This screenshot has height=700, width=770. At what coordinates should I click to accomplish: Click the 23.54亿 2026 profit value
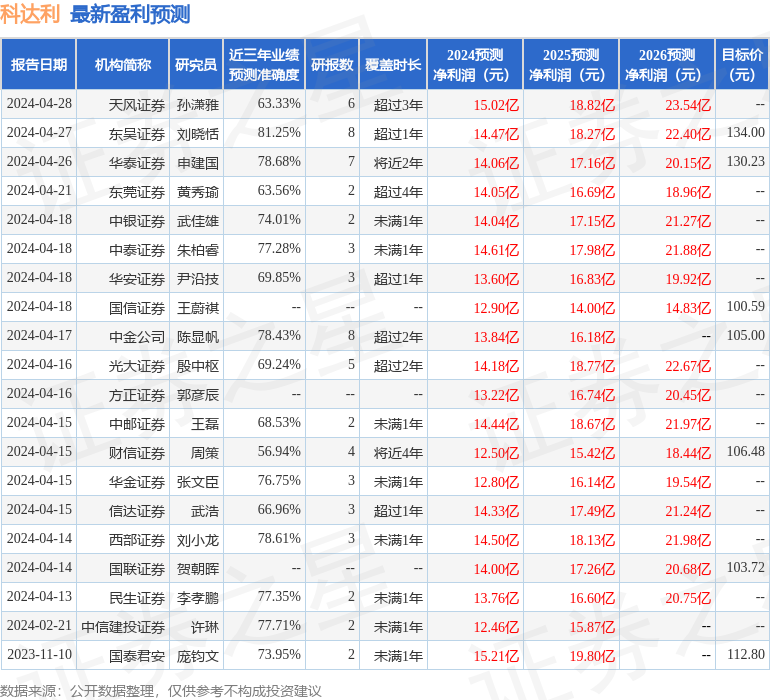click(688, 105)
